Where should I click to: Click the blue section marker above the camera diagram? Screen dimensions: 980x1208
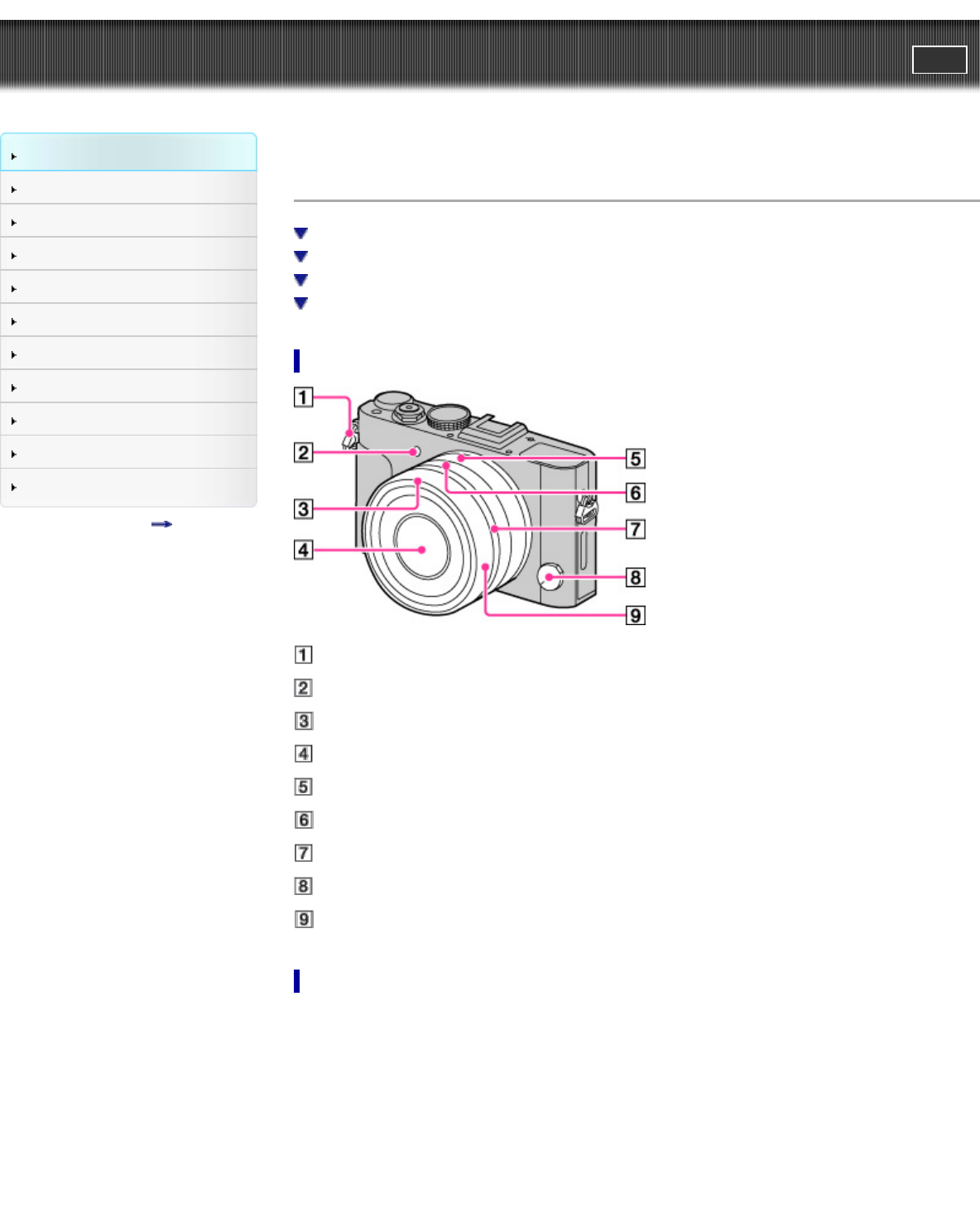click(x=296, y=361)
